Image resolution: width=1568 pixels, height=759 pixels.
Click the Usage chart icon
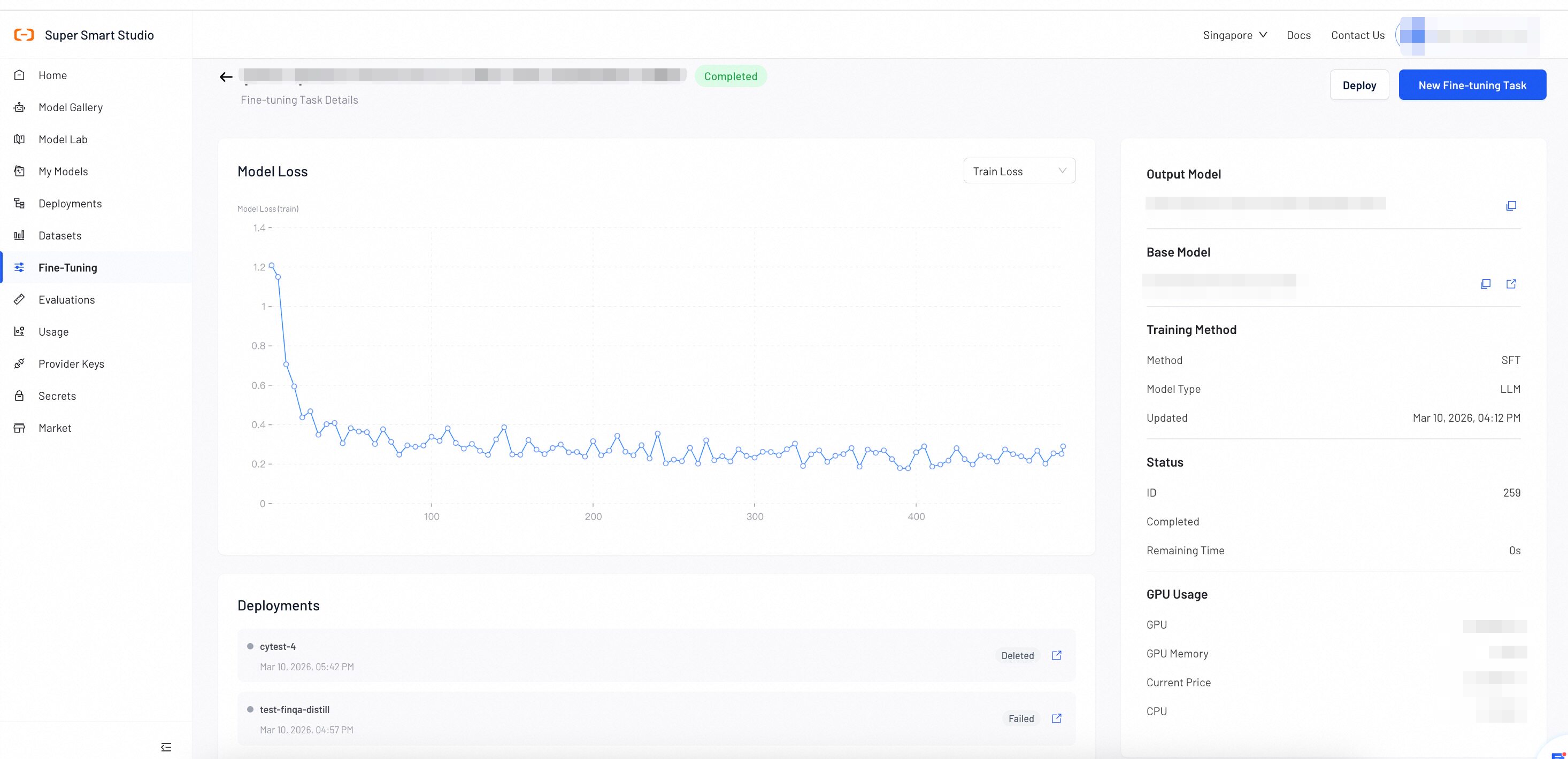(19, 331)
